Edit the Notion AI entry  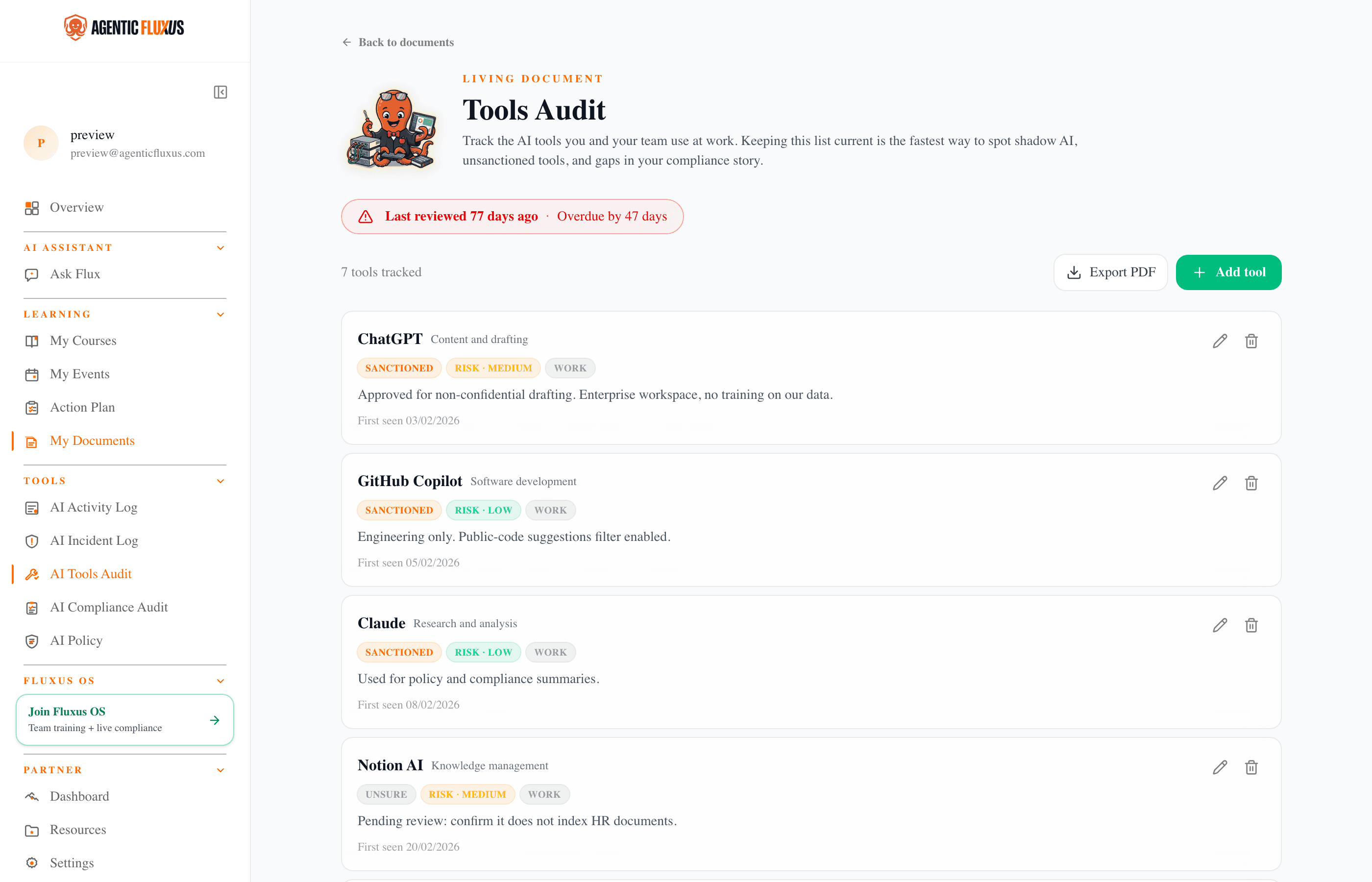point(1220,767)
